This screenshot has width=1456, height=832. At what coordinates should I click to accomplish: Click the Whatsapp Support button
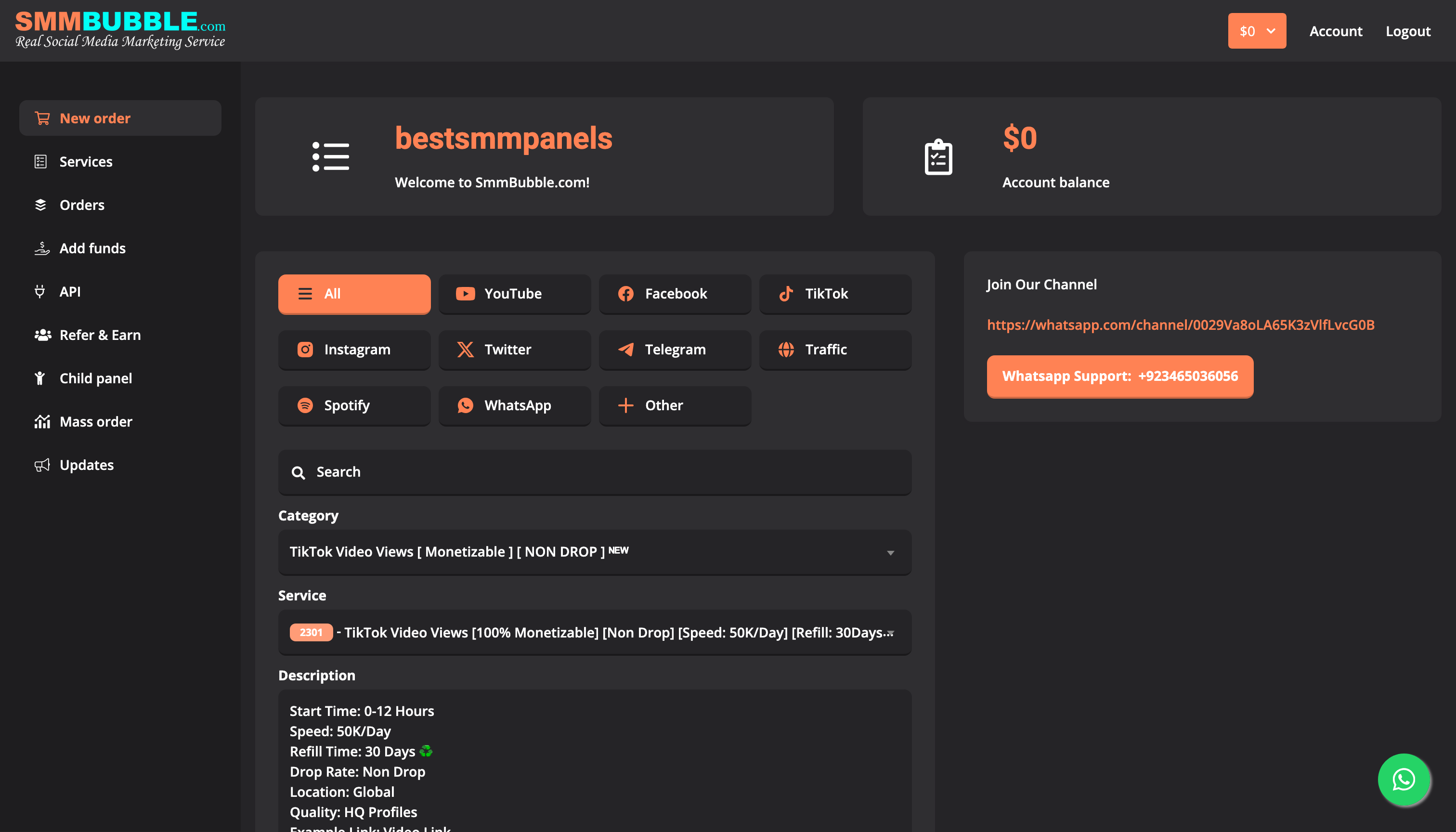click(1119, 376)
